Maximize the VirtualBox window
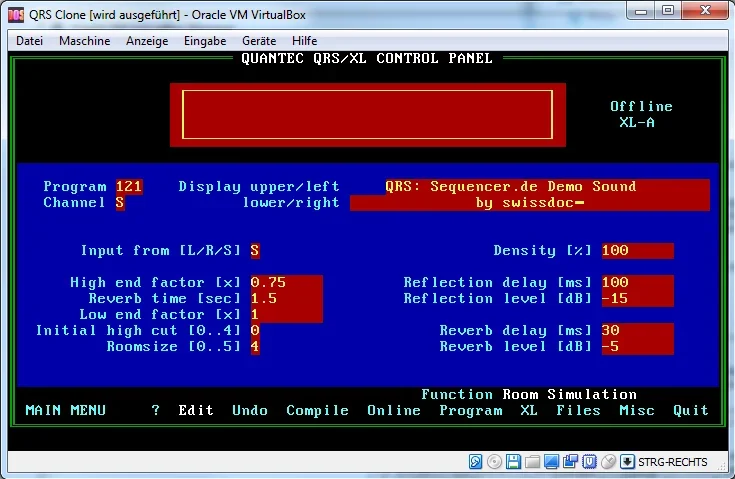Image resolution: width=735 pixels, height=479 pixels. (x=668, y=11)
